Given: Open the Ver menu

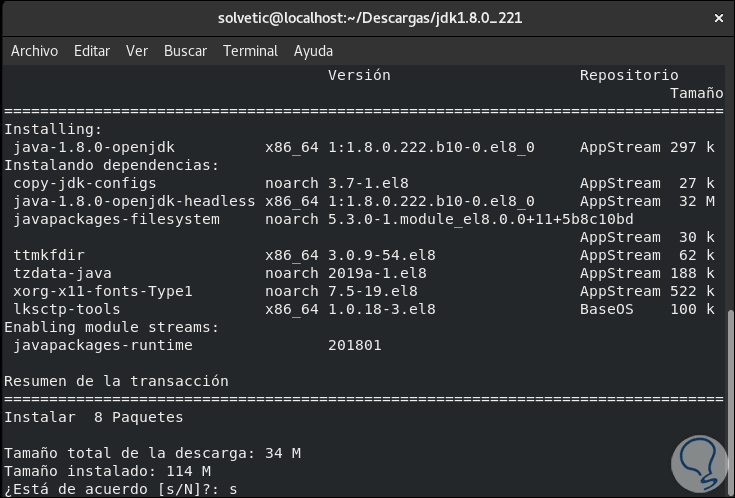Looking at the screenshot, I should tap(137, 51).
